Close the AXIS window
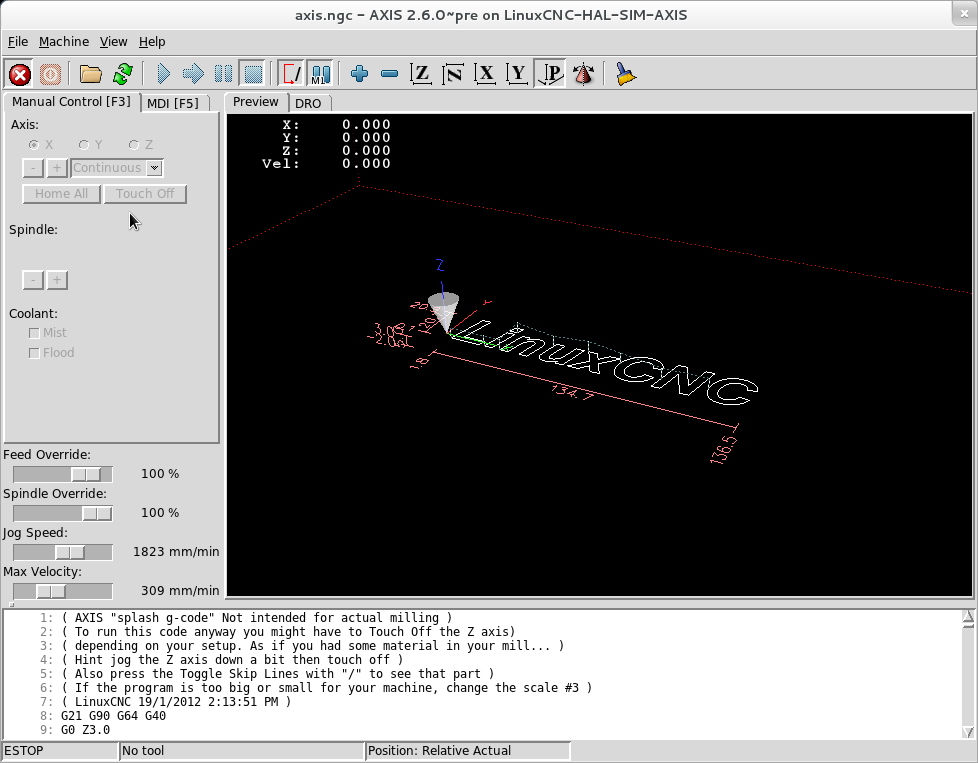 pyautogui.click(x=964, y=13)
